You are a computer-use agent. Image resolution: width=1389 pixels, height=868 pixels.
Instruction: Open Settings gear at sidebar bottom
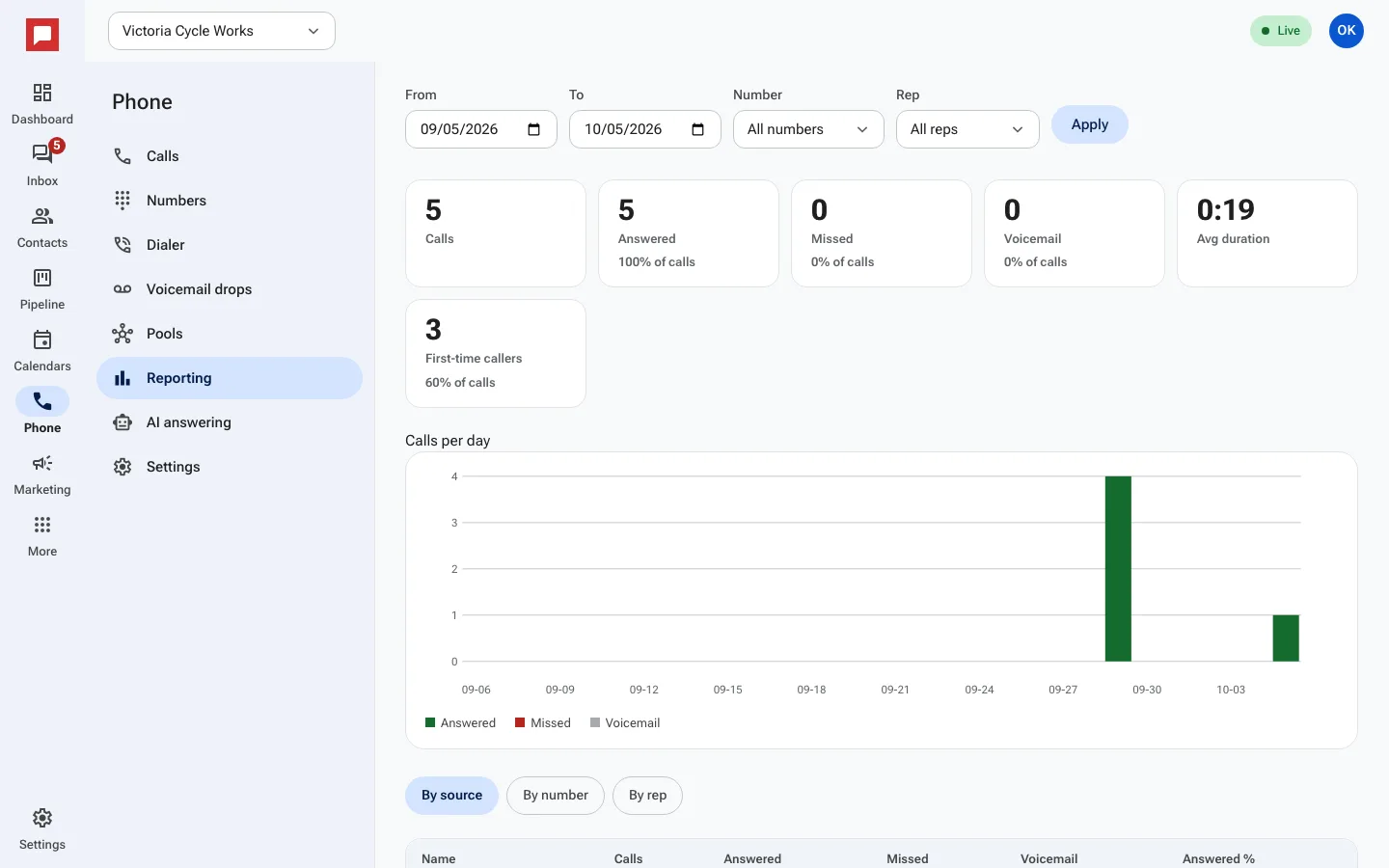pos(42,829)
